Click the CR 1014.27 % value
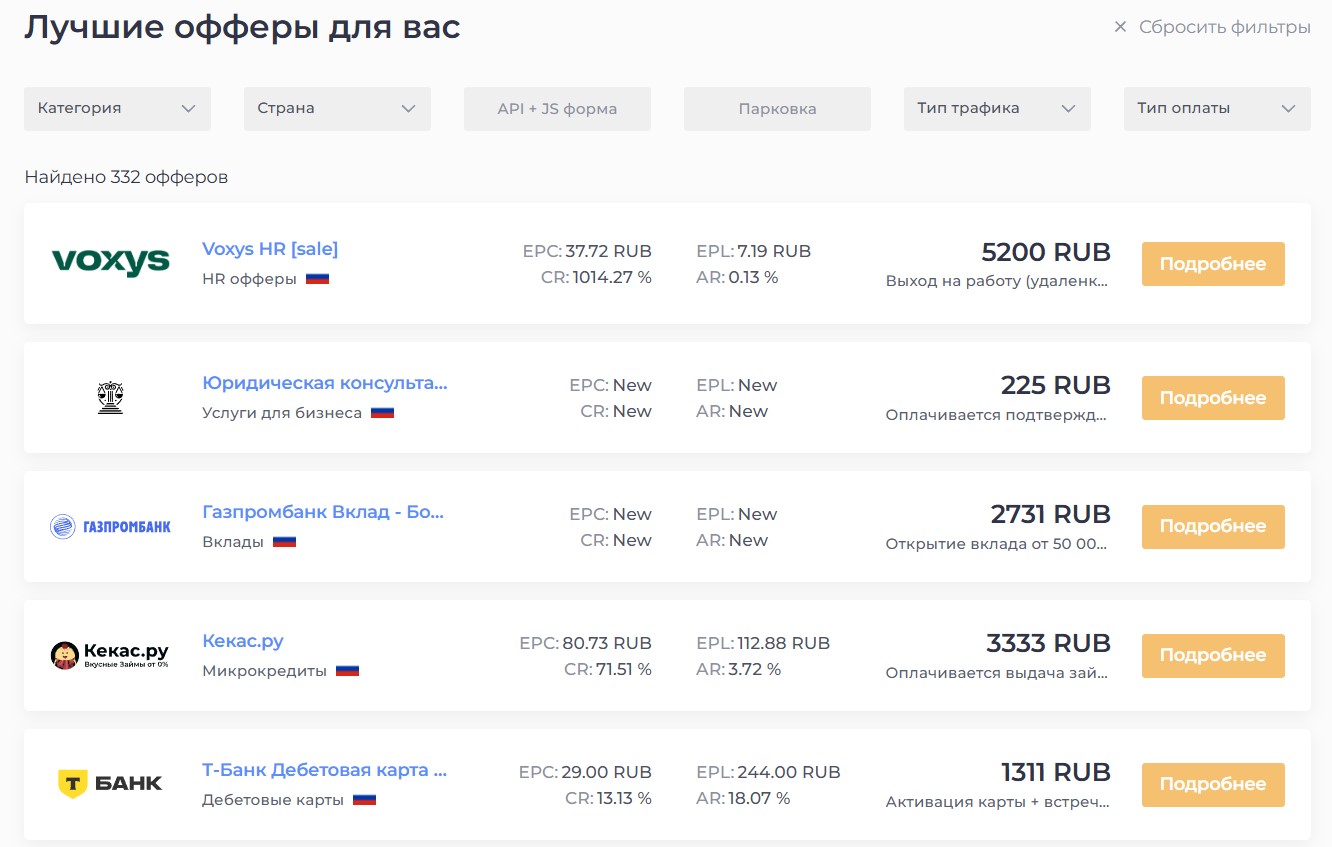The height and width of the screenshot is (847, 1332). 612,277
